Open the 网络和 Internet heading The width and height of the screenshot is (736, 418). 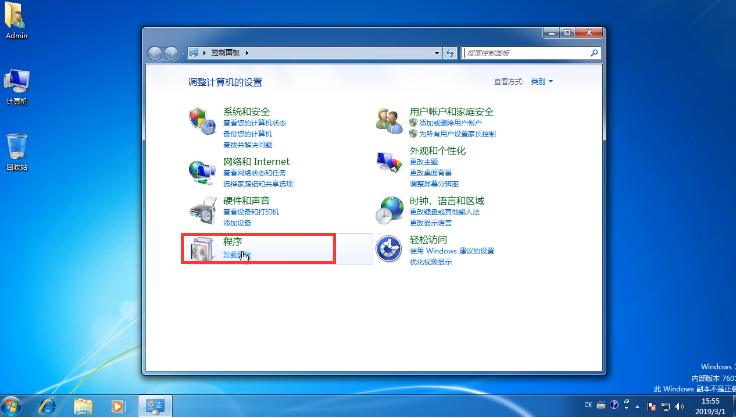[x=256, y=161]
